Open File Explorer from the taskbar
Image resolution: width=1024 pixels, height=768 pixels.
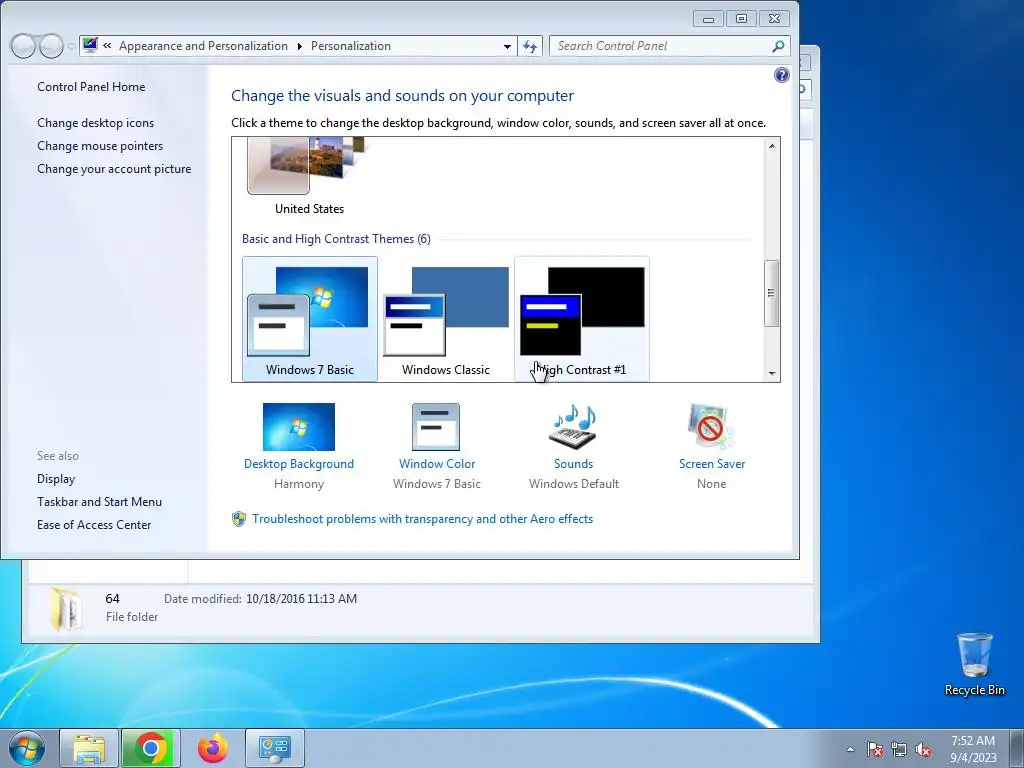pos(89,748)
